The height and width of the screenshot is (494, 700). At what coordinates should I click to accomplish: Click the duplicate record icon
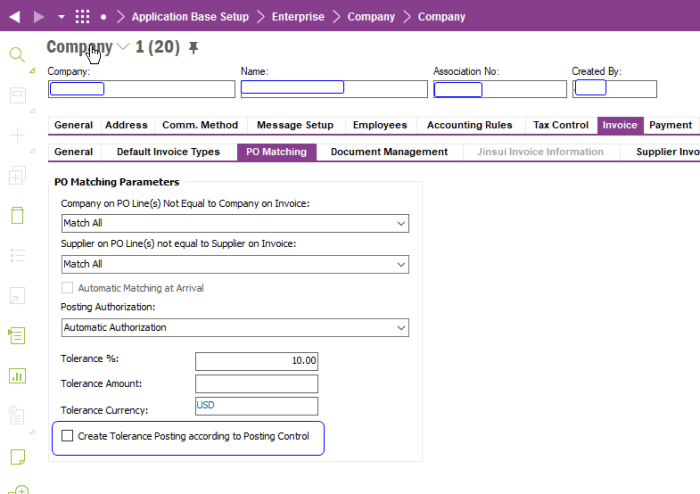click(x=17, y=175)
